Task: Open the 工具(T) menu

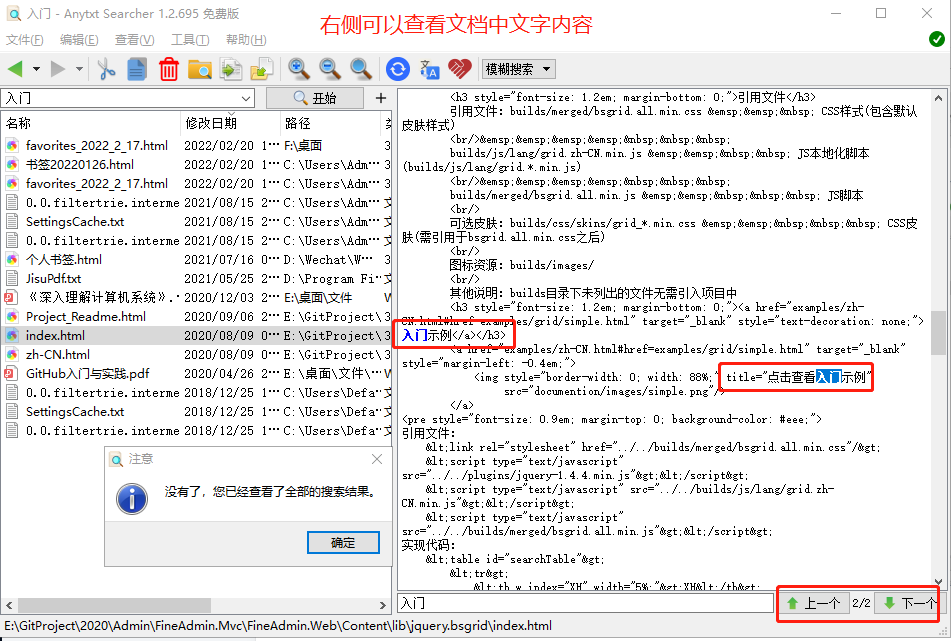Action: pyautogui.click(x=190, y=40)
